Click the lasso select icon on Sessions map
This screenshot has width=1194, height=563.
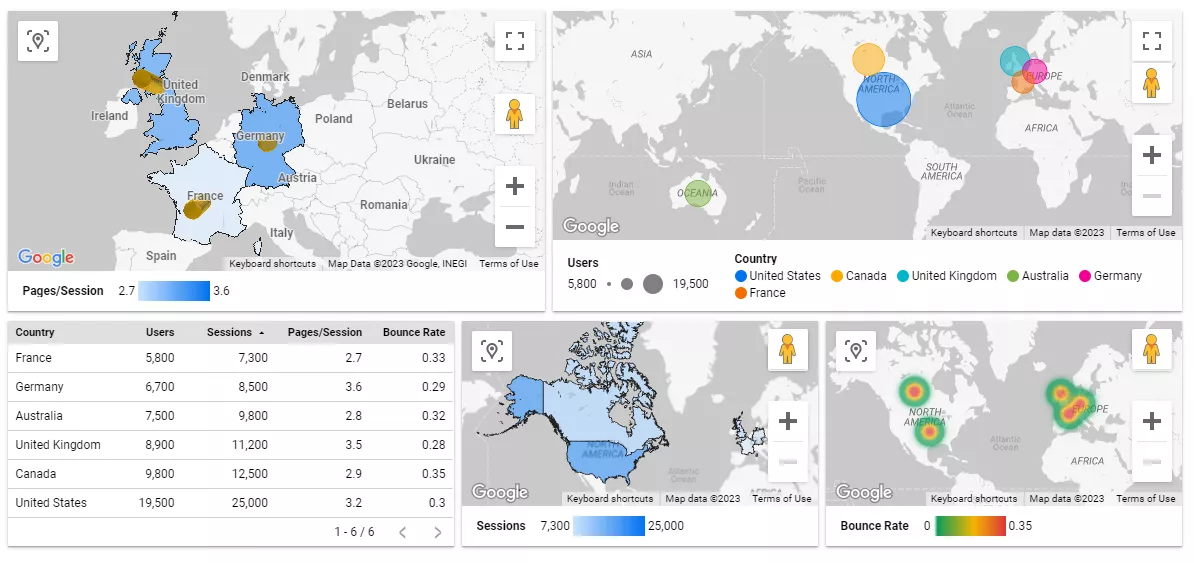tap(492, 350)
